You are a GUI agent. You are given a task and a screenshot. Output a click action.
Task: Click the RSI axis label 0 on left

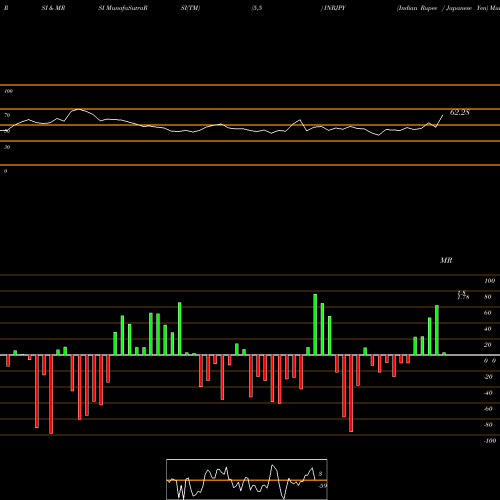(x=5, y=171)
